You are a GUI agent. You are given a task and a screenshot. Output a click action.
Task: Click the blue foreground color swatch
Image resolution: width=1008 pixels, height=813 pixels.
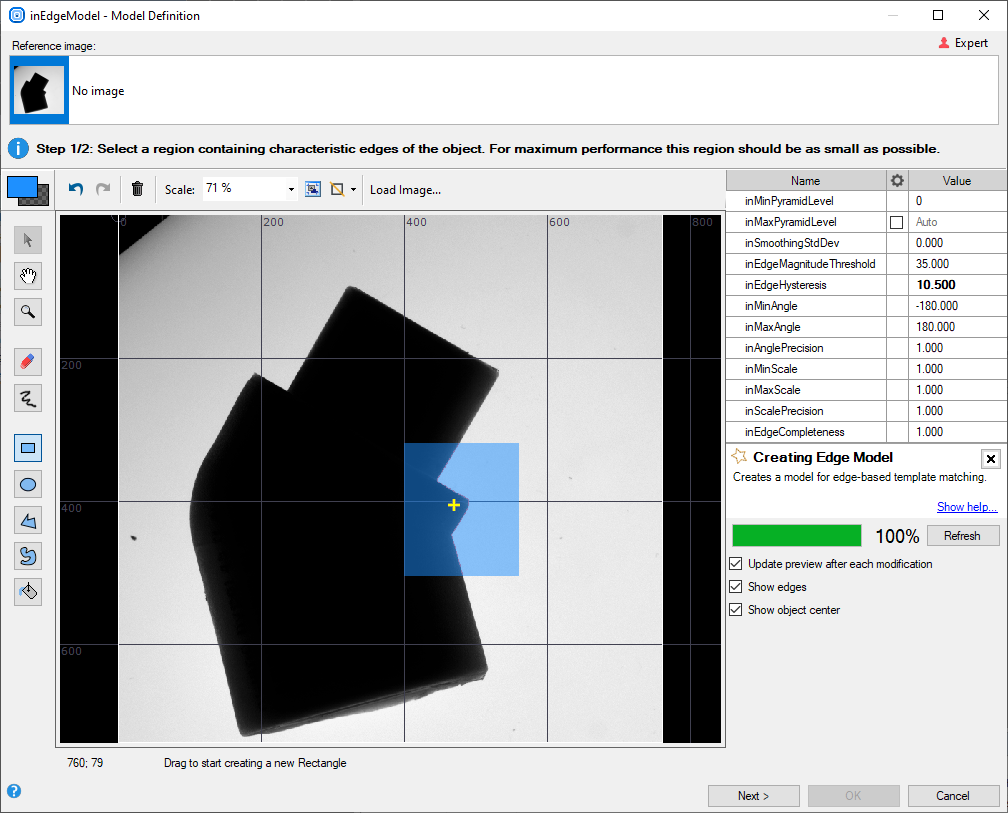[21, 187]
